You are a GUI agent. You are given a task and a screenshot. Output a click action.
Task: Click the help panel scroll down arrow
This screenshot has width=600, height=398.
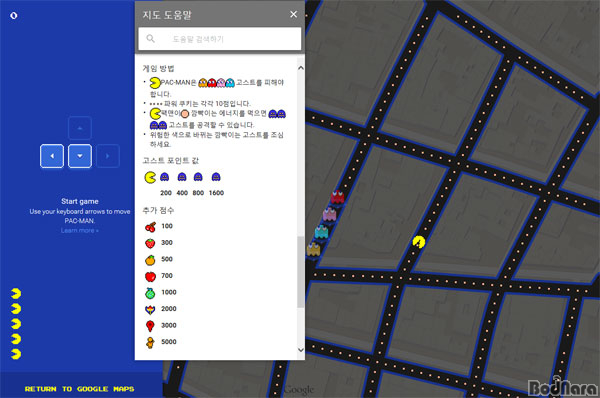301,350
